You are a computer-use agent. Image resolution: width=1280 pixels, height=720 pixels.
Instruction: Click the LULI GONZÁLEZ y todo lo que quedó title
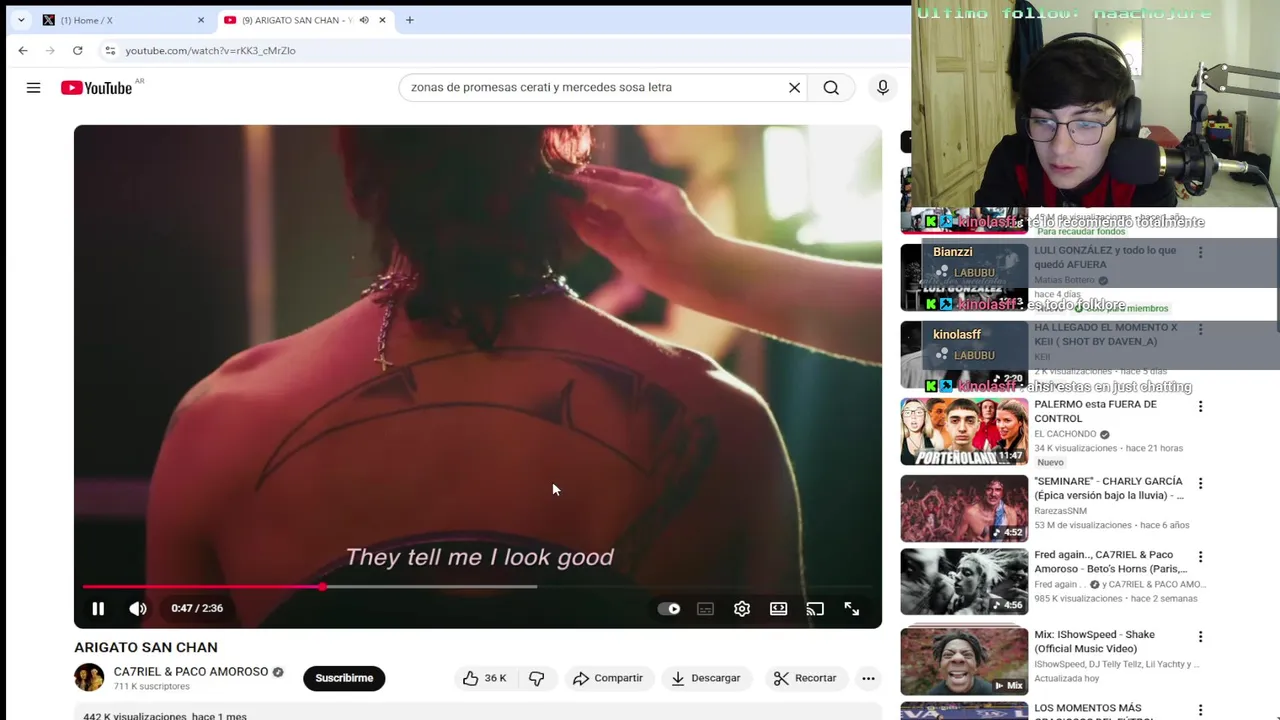(1105, 257)
